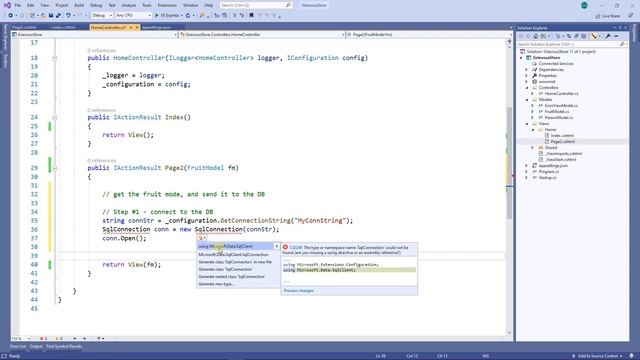This screenshot has height=360, width=640.
Task: Open the Find Symbol Results tab
Action: pos(64,347)
